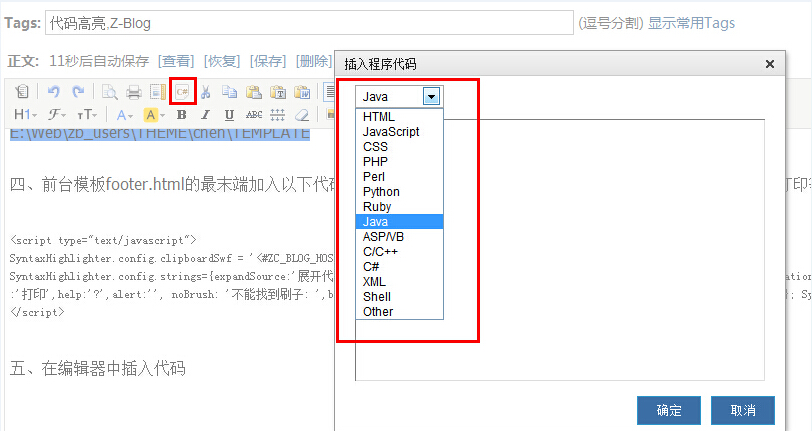Image resolution: width=812 pixels, height=431 pixels.
Task: Open the preview magnifier icon
Action: tap(109, 92)
